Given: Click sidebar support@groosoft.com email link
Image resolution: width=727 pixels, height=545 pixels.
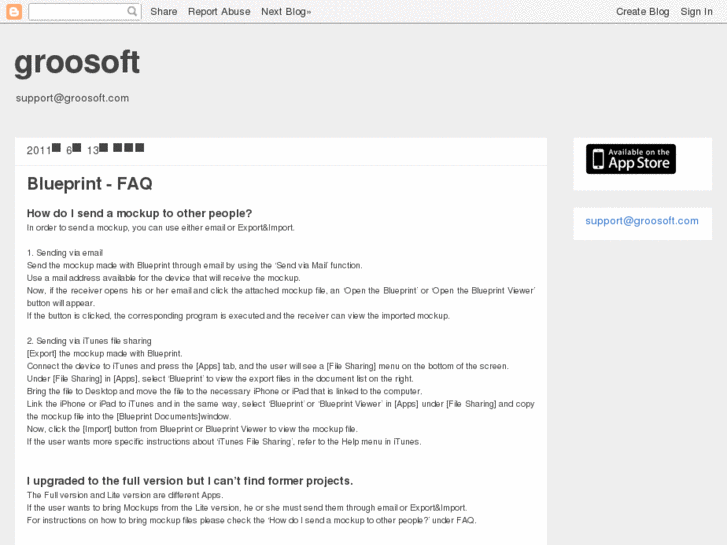Looking at the screenshot, I should 642,221.
